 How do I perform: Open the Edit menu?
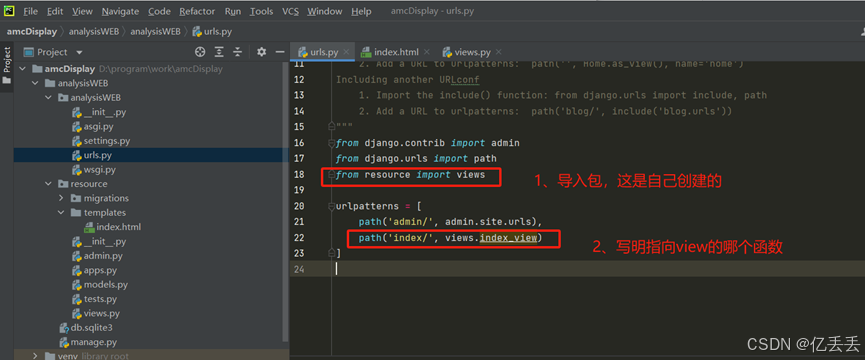(55, 11)
